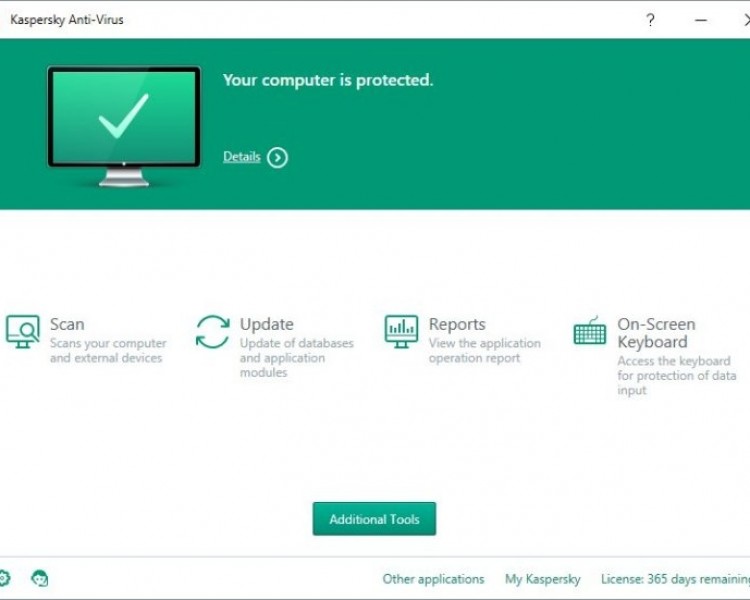Select the Scan heading text

point(67,324)
